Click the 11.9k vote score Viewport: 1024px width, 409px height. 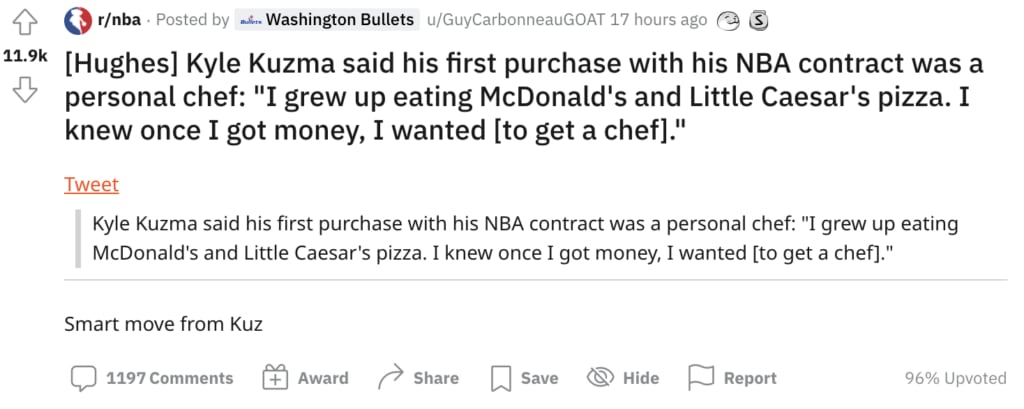pos(25,57)
